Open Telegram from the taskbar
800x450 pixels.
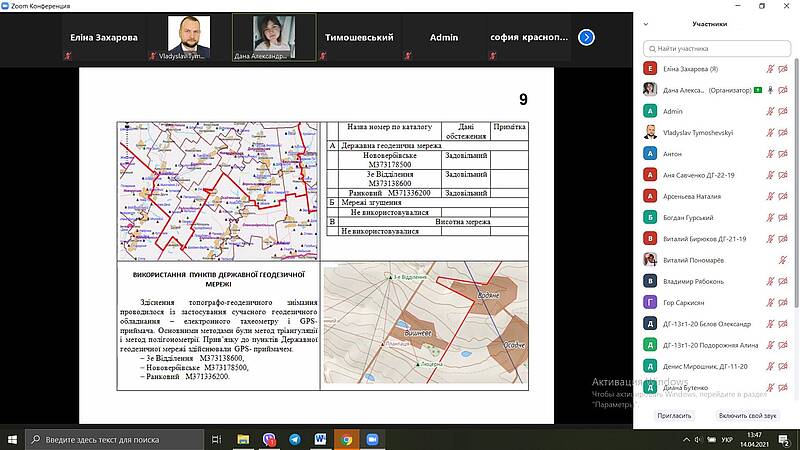295,439
